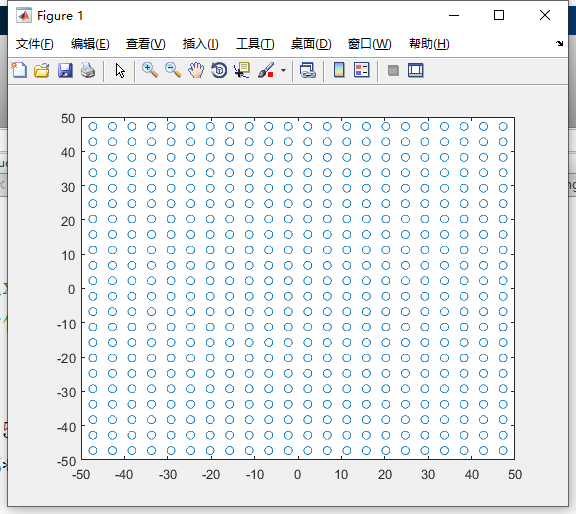Dock the figure with corner arrow
The image size is (576, 514).
pos(559,43)
